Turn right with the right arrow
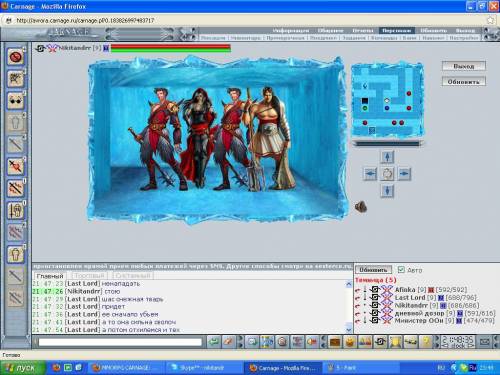 [x=404, y=174]
